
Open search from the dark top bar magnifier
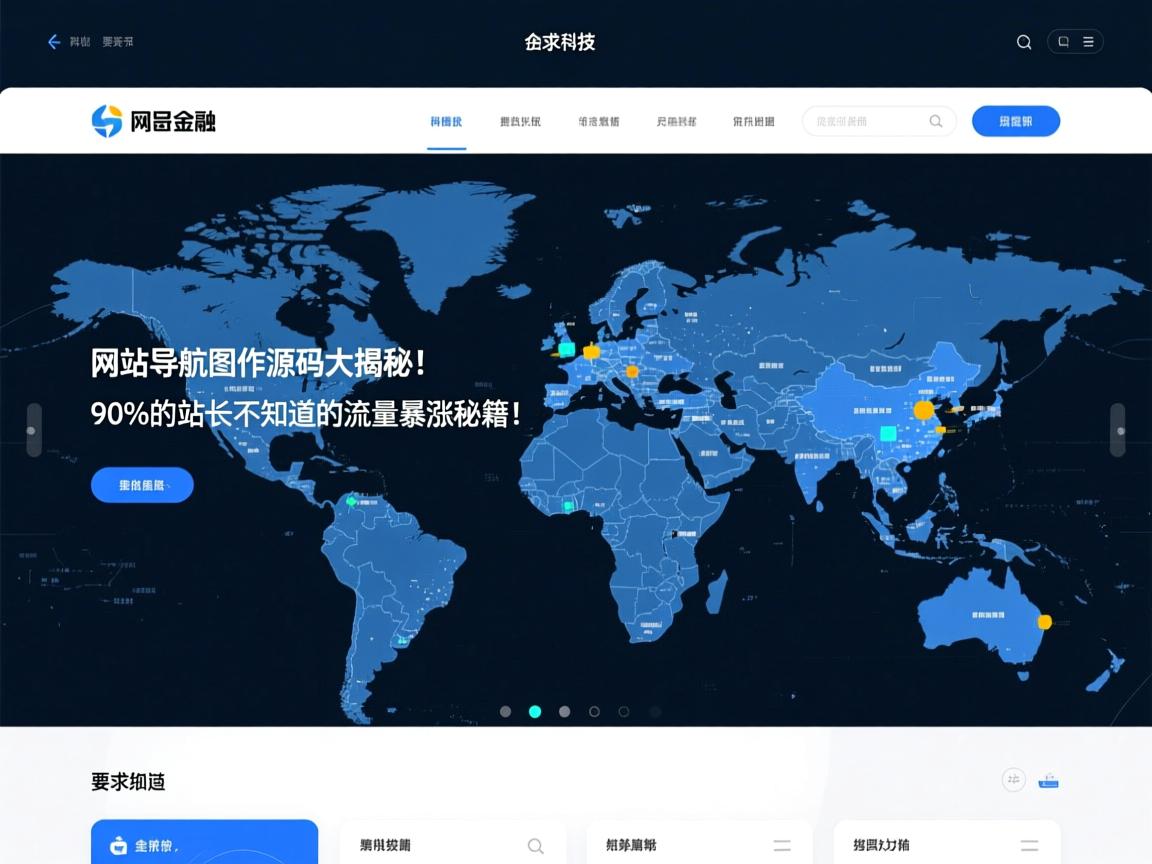point(1023,42)
